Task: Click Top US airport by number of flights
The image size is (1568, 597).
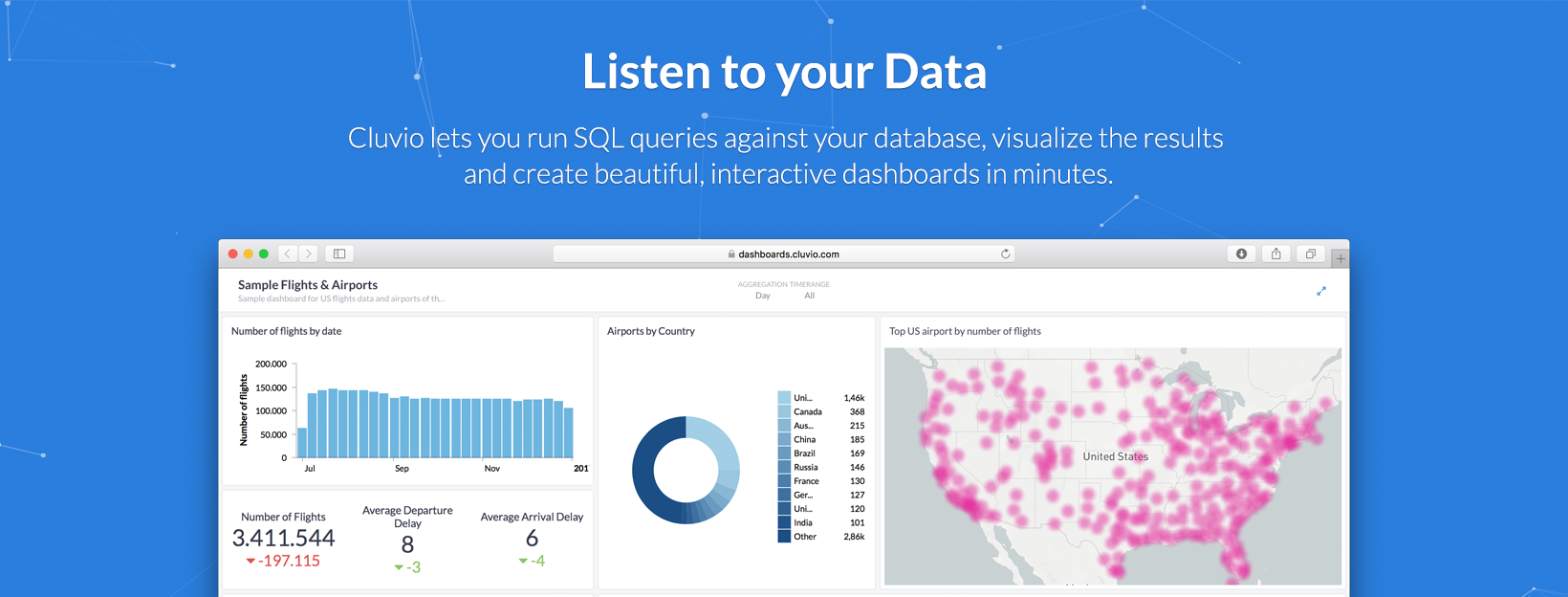Action: coord(965,331)
